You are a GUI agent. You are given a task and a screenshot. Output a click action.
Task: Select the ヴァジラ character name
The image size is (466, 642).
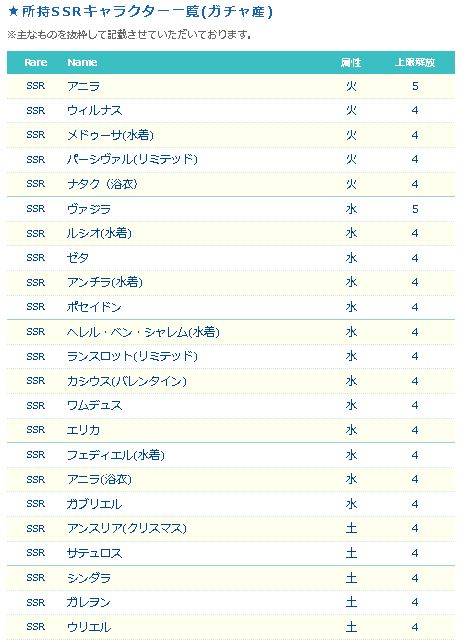tap(89, 209)
